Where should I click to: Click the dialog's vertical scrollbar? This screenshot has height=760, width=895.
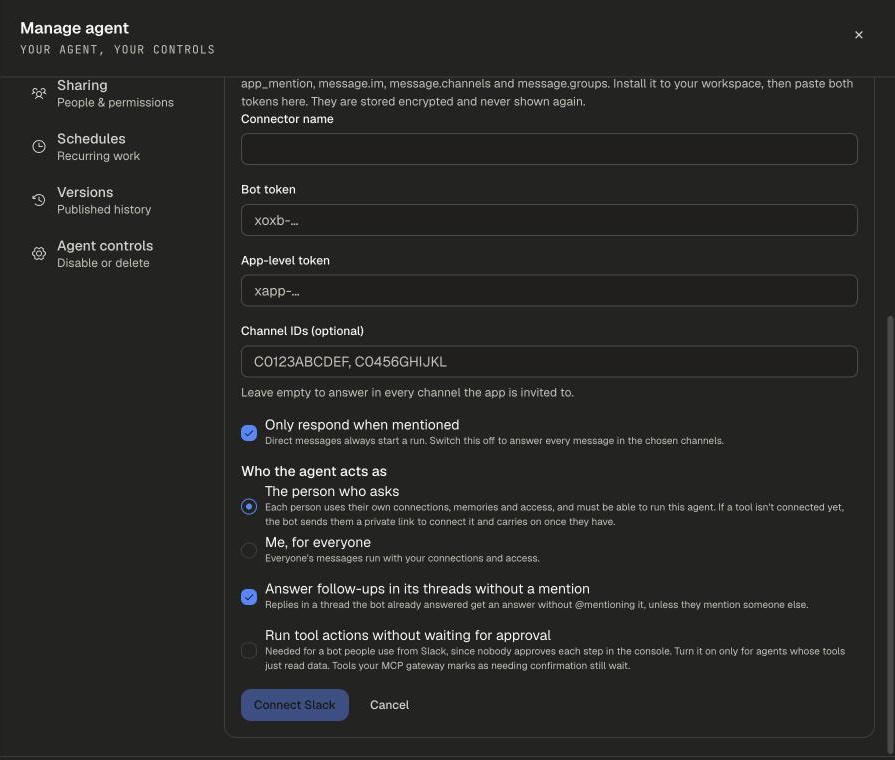(890, 537)
